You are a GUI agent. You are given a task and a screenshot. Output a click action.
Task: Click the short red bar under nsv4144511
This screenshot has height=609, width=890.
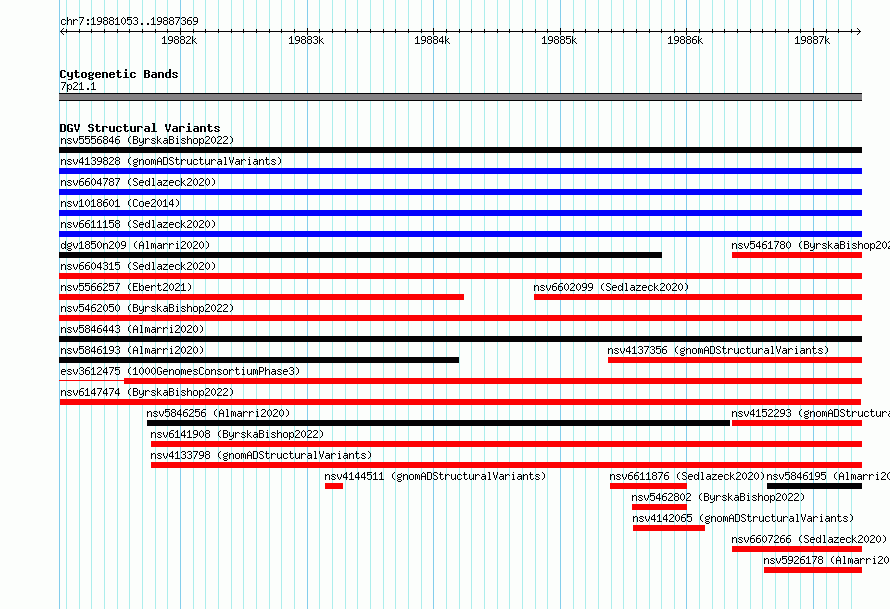[x=334, y=486]
